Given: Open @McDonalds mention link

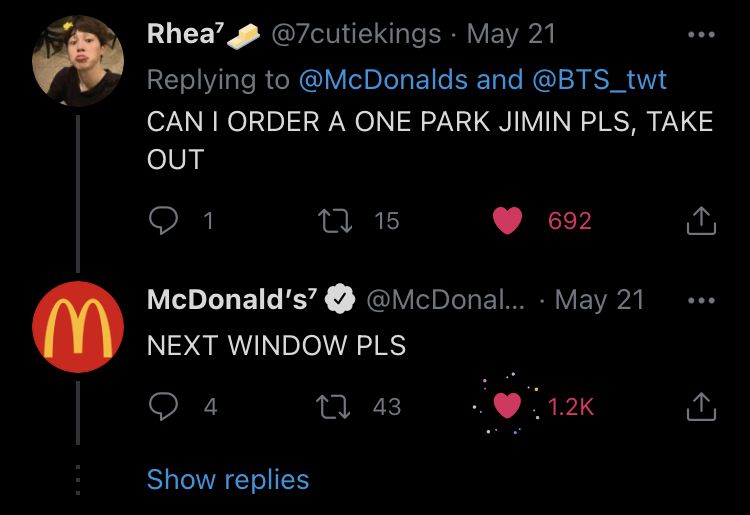Looking at the screenshot, I should click(383, 79).
